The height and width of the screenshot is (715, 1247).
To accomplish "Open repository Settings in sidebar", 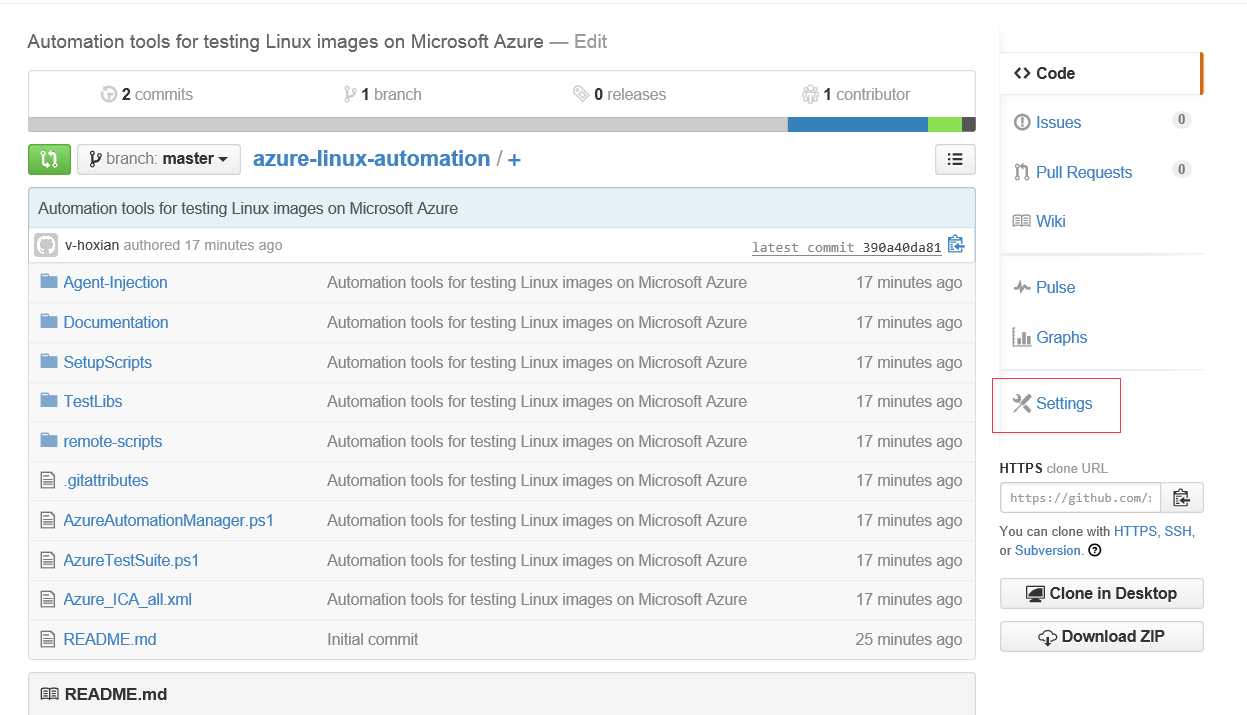I will click(x=1063, y=403).
